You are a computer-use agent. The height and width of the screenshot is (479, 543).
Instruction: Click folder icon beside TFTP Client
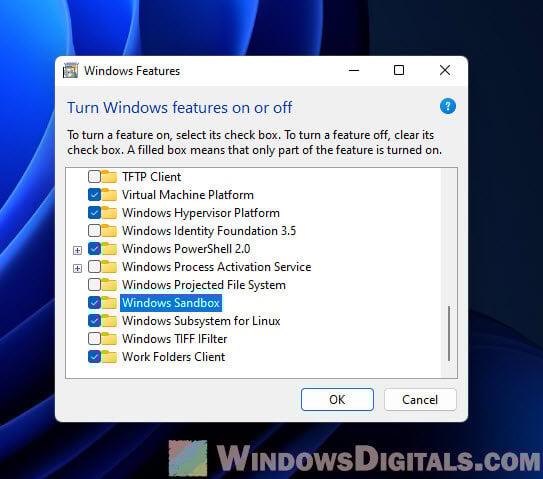tap(109, 177)
